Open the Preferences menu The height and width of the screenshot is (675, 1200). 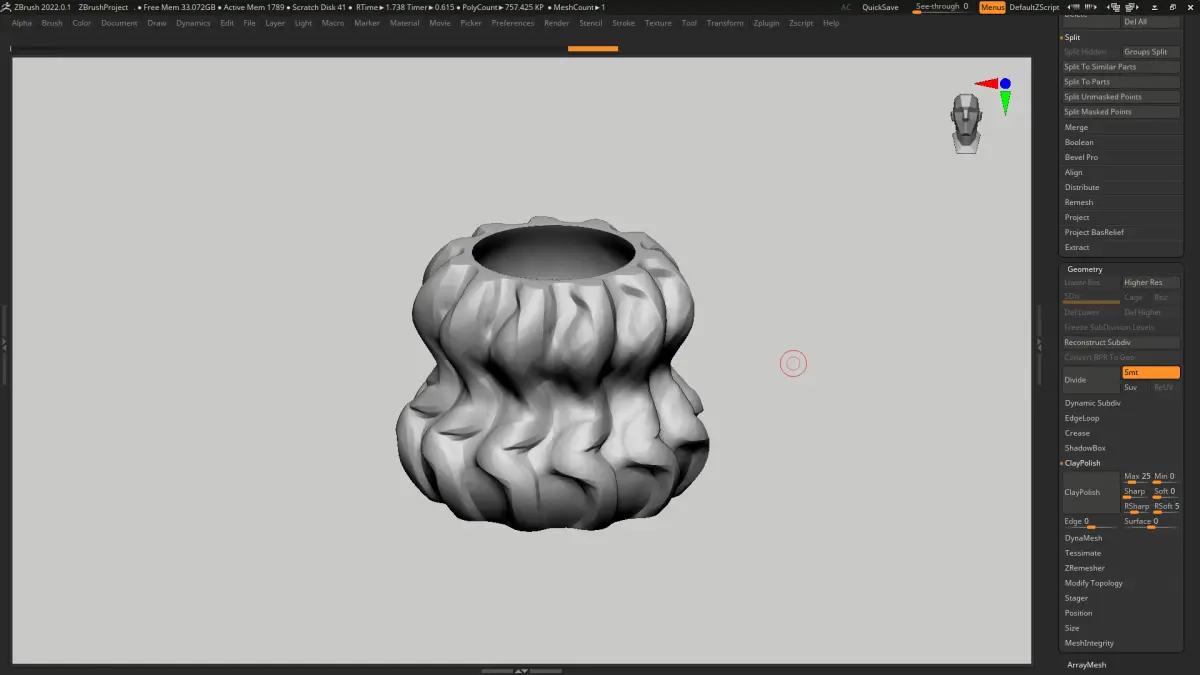[x=513, y=23]
